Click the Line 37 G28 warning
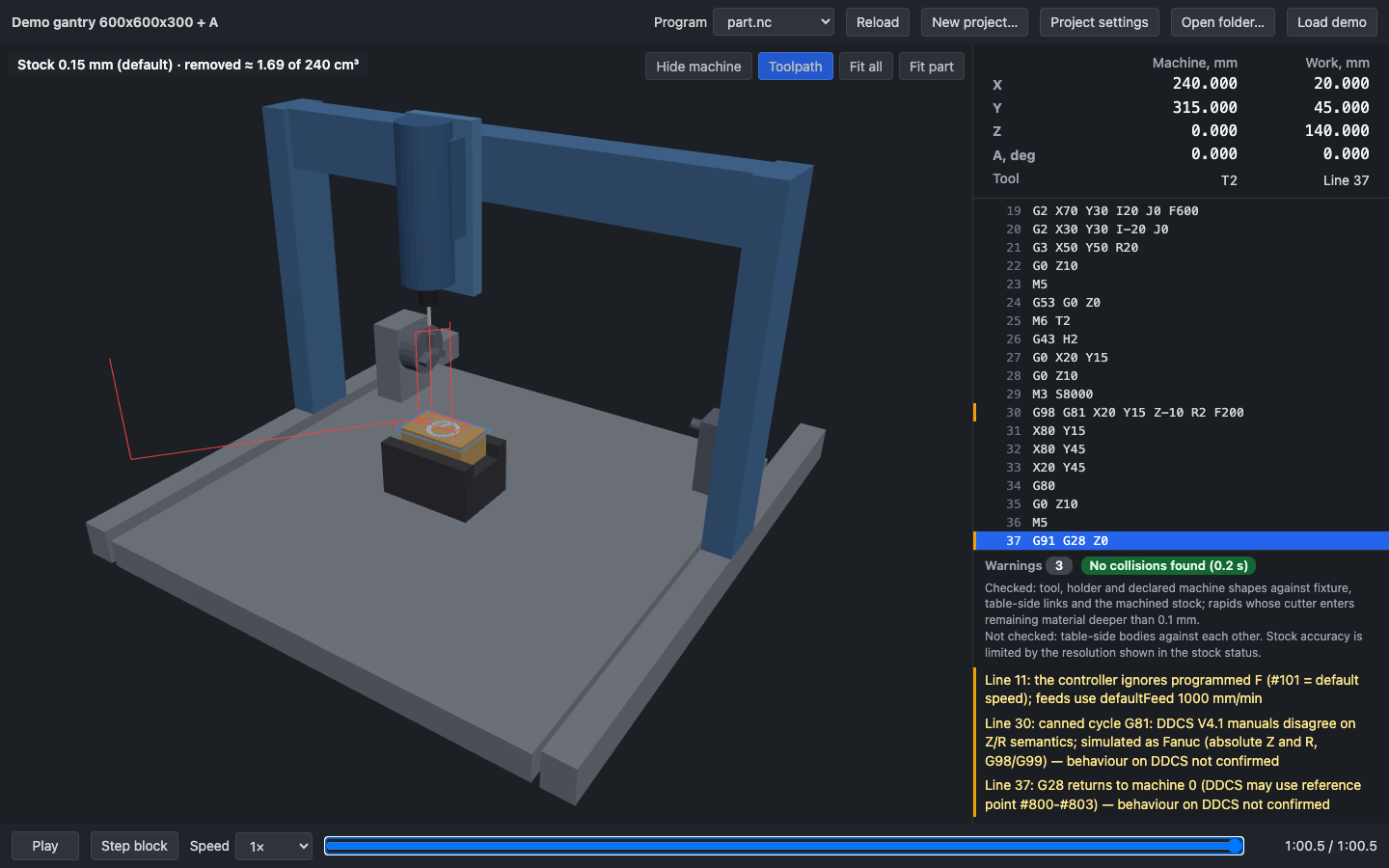This screenshot has width=1389, height=868. (1181, 795)
